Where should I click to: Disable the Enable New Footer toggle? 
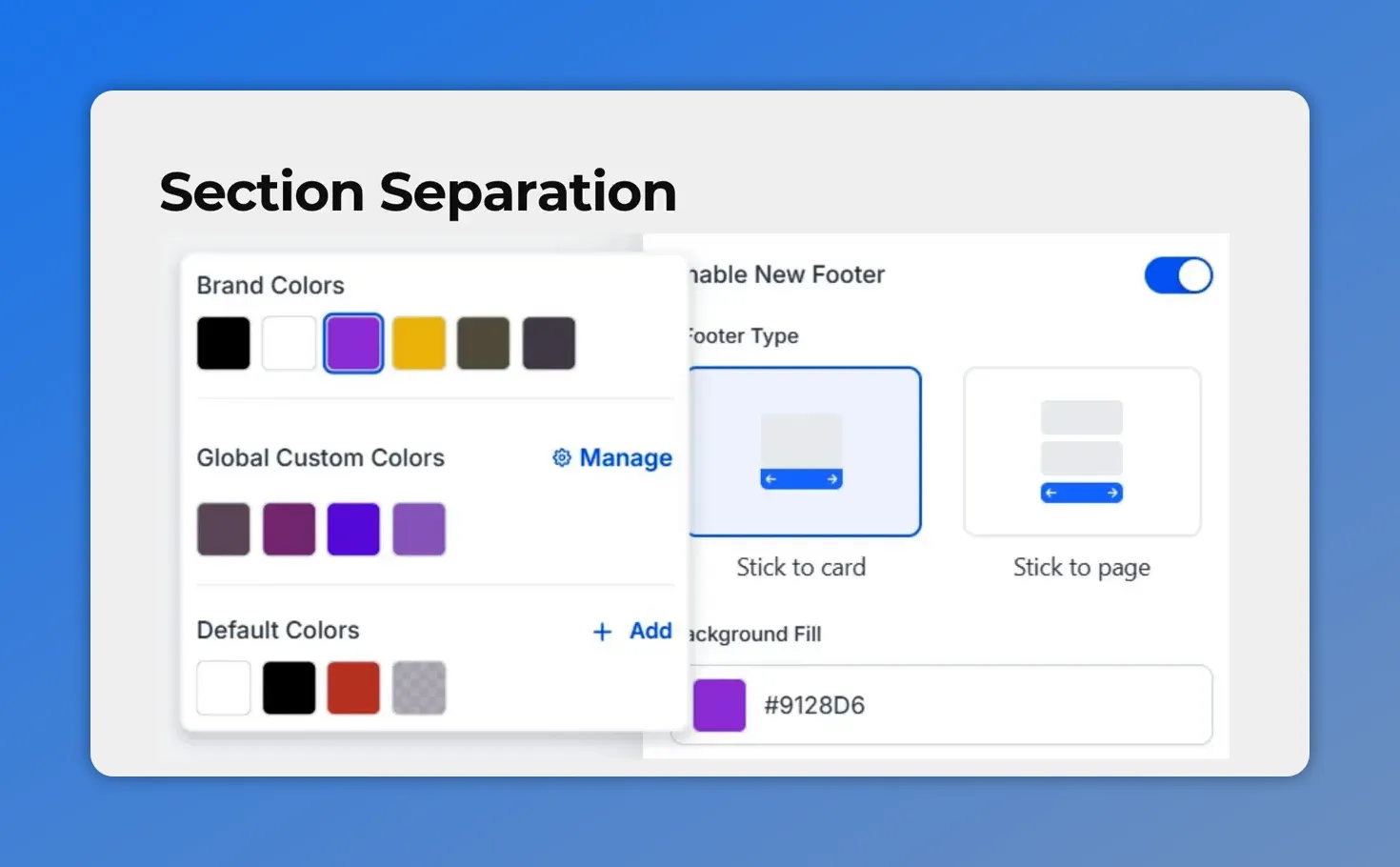[x=1179, y=275]
